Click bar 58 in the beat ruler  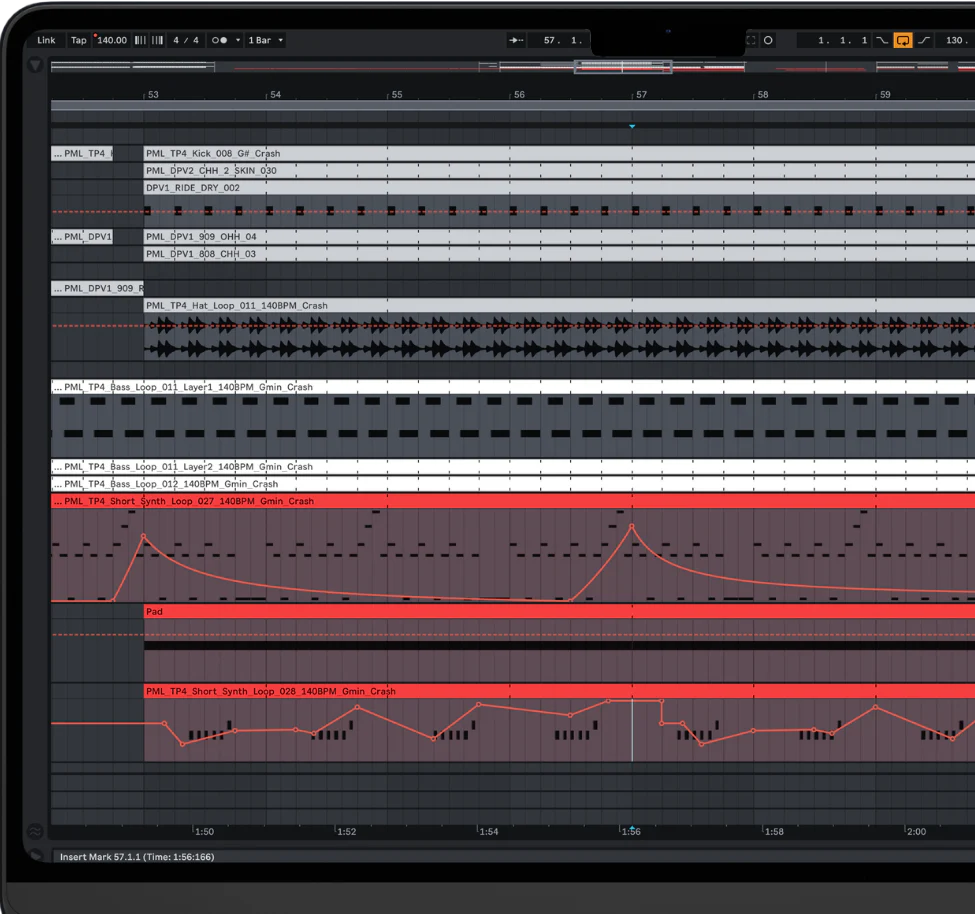(763, 95)
